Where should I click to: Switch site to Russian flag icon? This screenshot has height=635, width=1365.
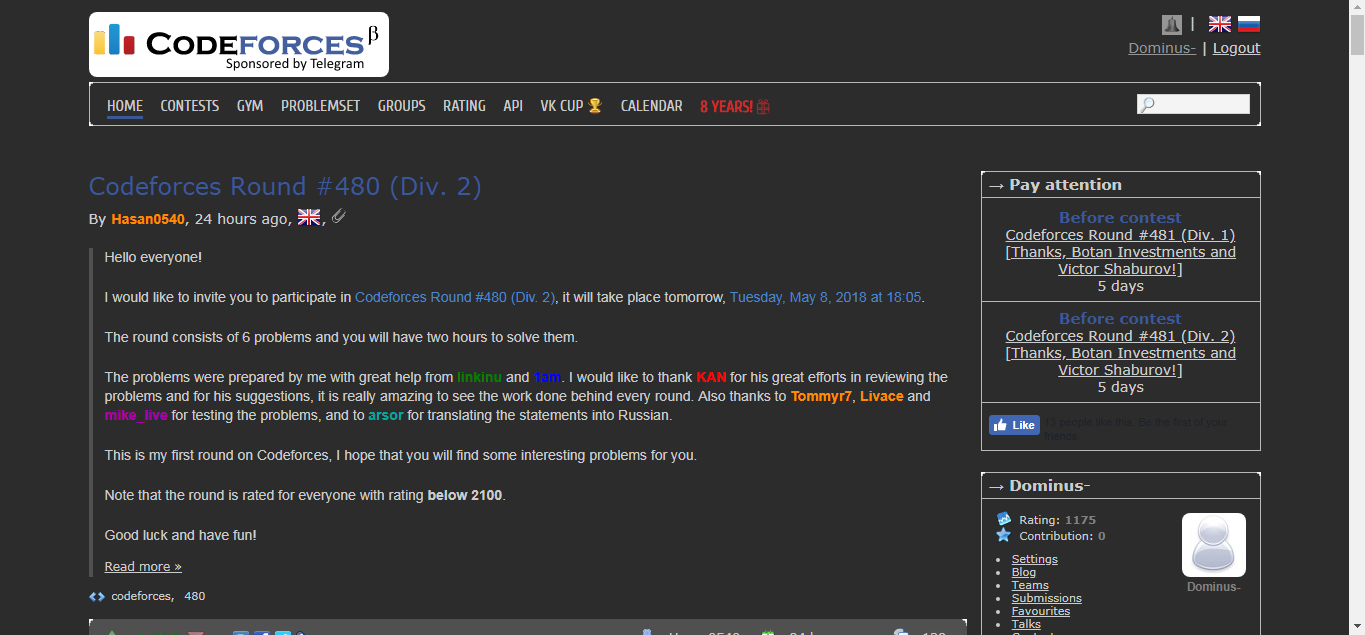(x=1249, y=22)
